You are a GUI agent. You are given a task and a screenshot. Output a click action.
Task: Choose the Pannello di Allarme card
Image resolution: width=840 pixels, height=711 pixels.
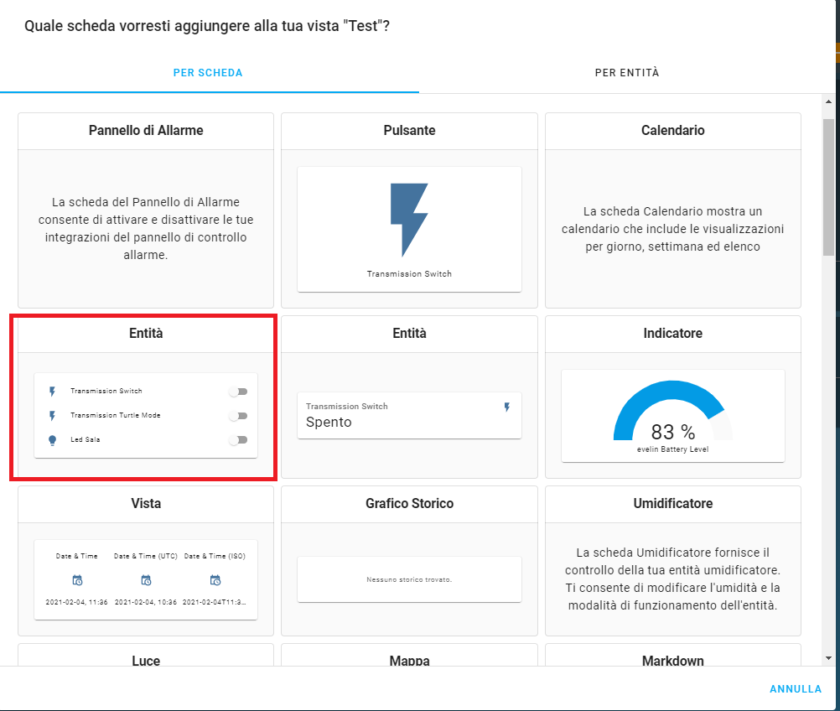(146, 210)
